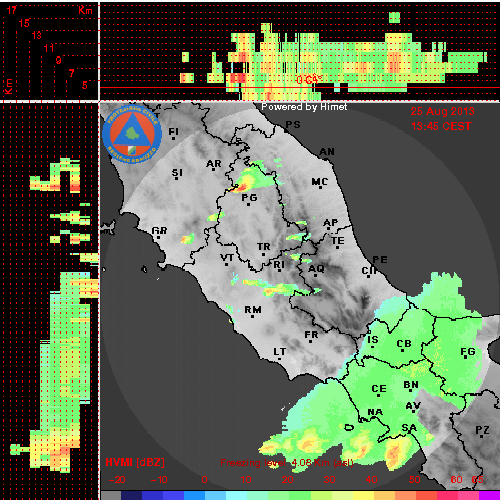Click the FG city label
The image size is (500, 500).
coord(467,352)
